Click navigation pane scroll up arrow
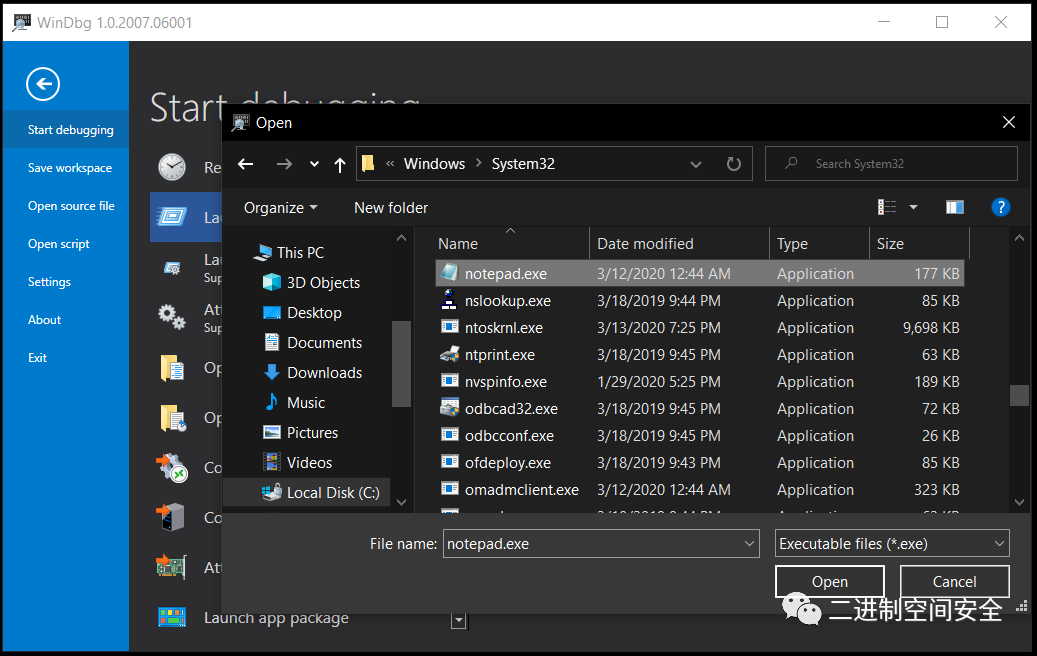1037x656 pixels. 401,237
